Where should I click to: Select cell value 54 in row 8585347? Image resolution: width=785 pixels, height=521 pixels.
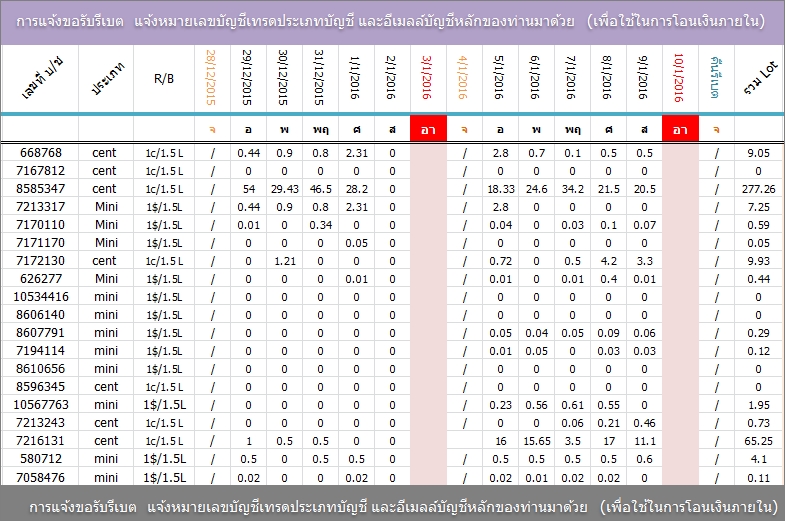(x=248, y=189)
